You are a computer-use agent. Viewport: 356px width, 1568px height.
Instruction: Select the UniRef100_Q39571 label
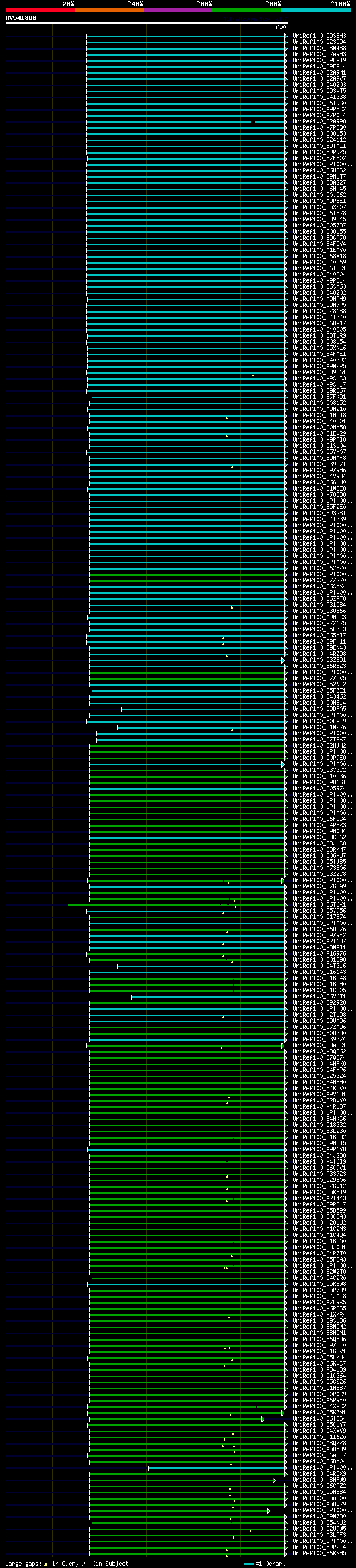319,464
